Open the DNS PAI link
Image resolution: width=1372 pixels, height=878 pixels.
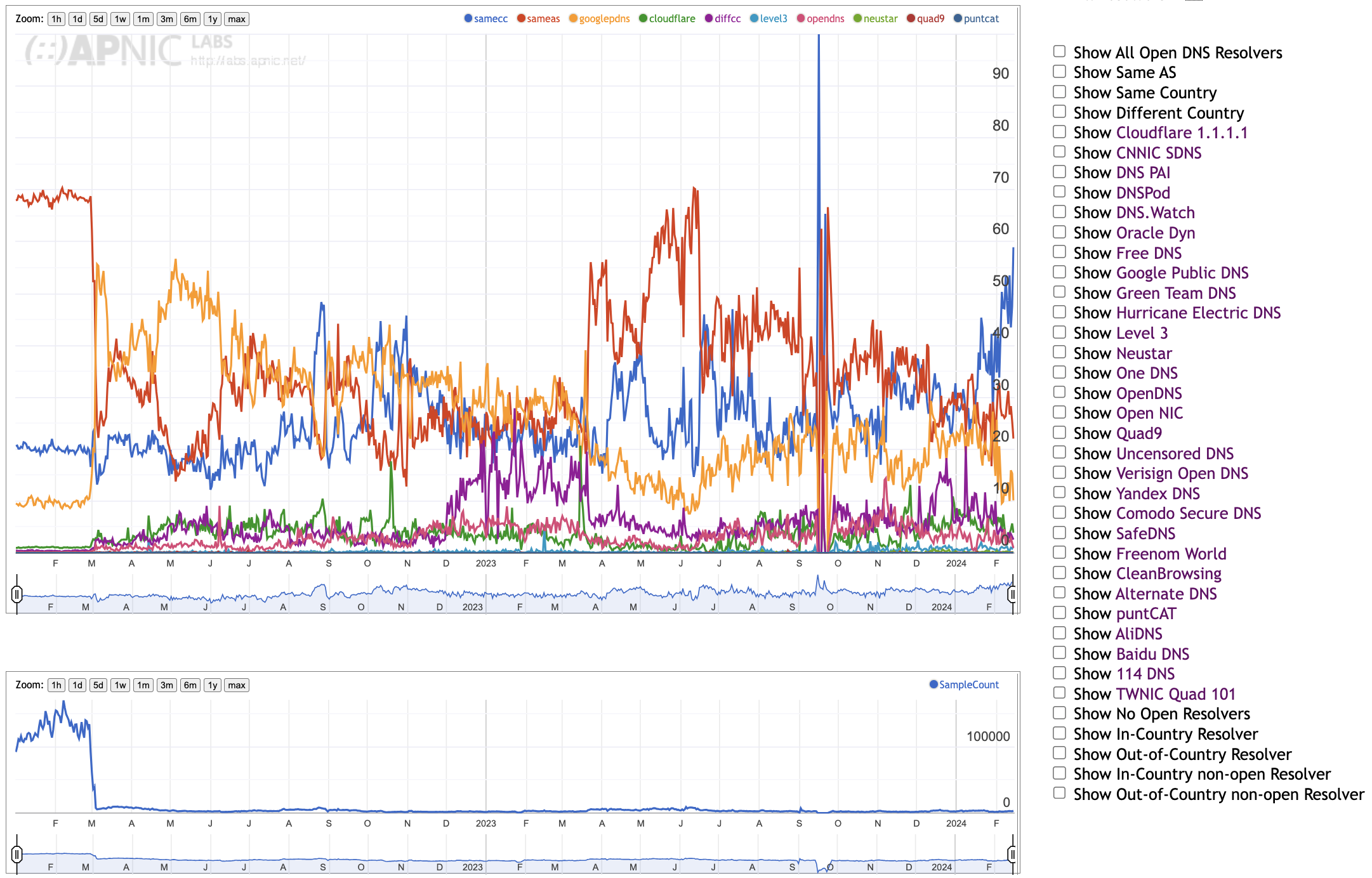pyautogui.click(x=1143, y=173)
